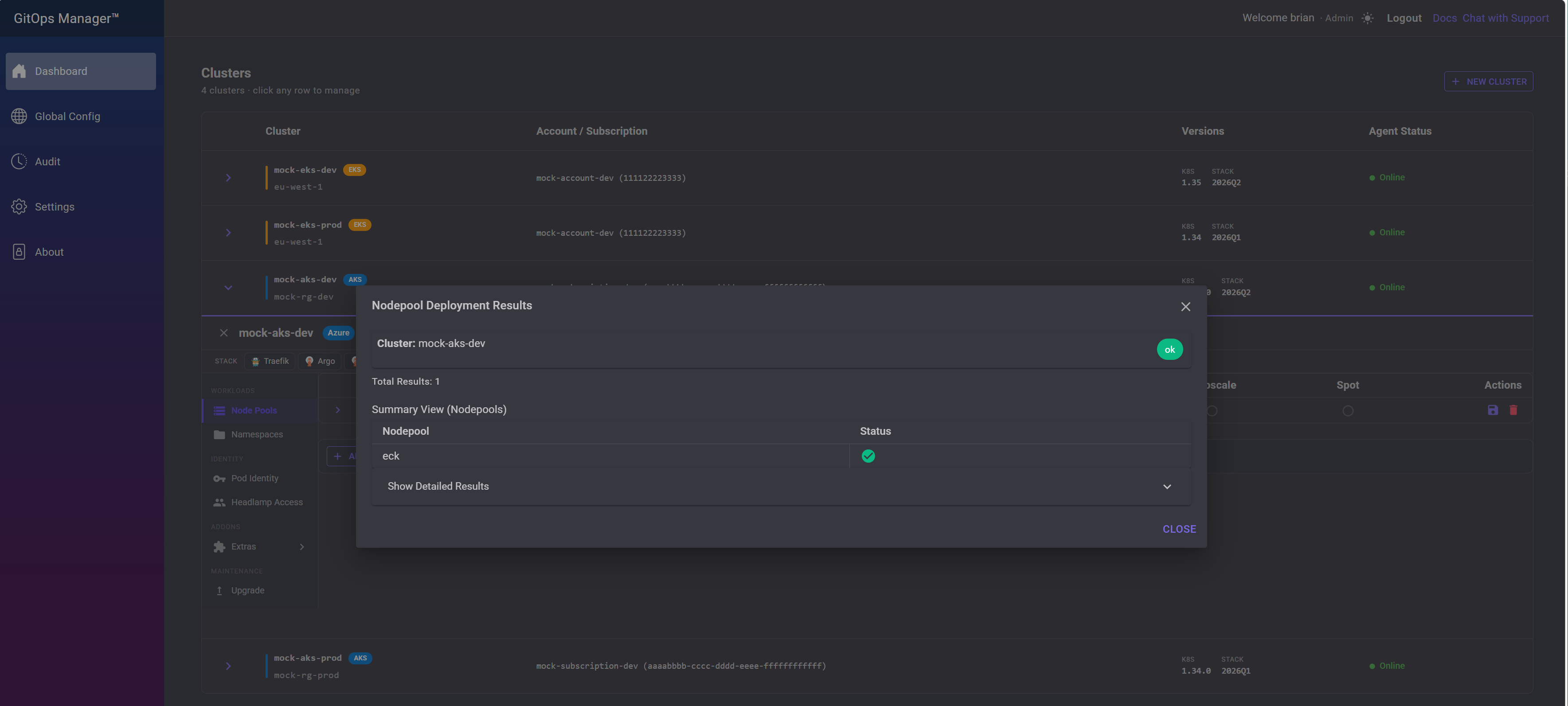
Task: Toggle the Autoscale radio for the node pool
Action: point(1212,411)
